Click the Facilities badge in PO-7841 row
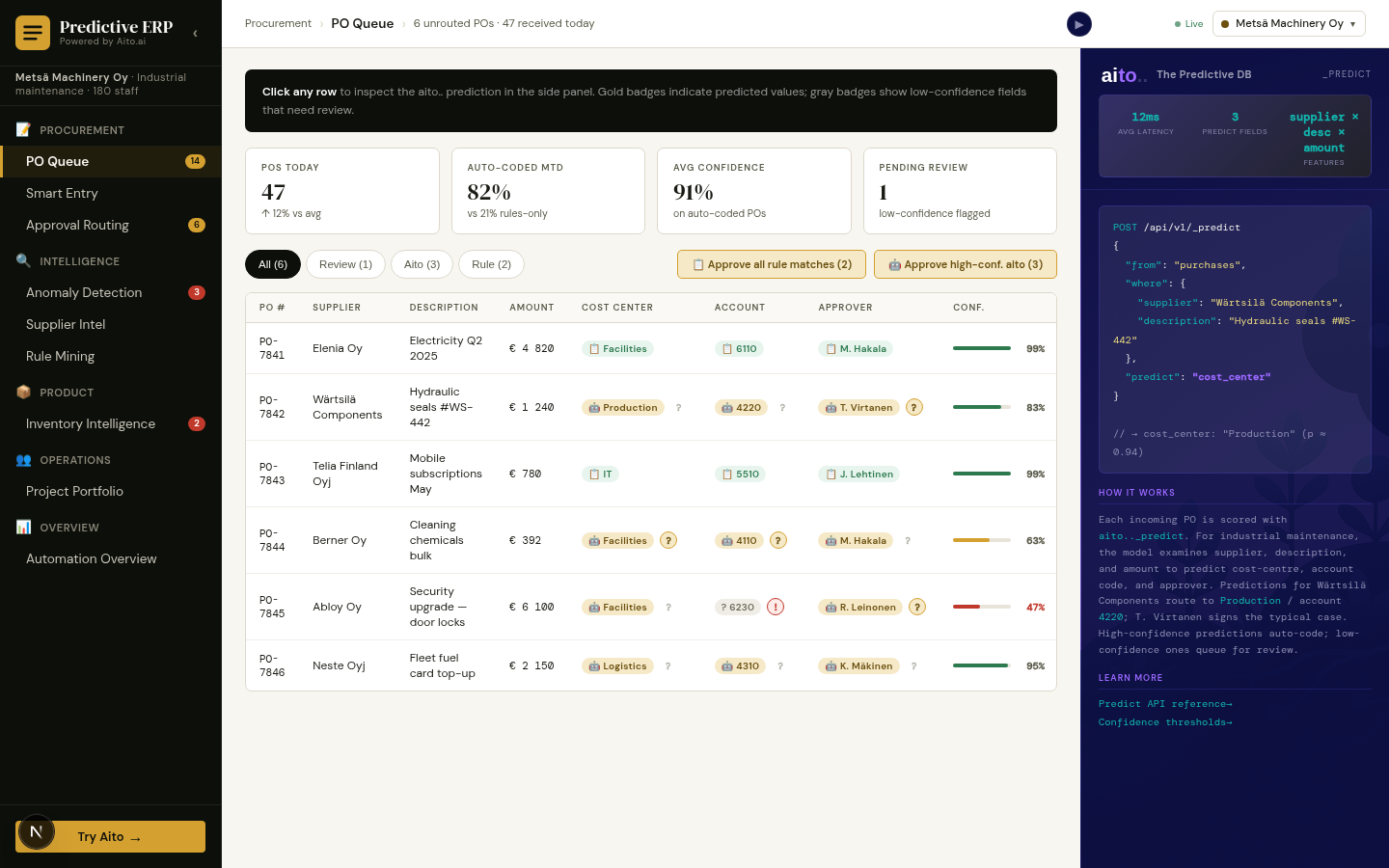 [x=617, y=349]
